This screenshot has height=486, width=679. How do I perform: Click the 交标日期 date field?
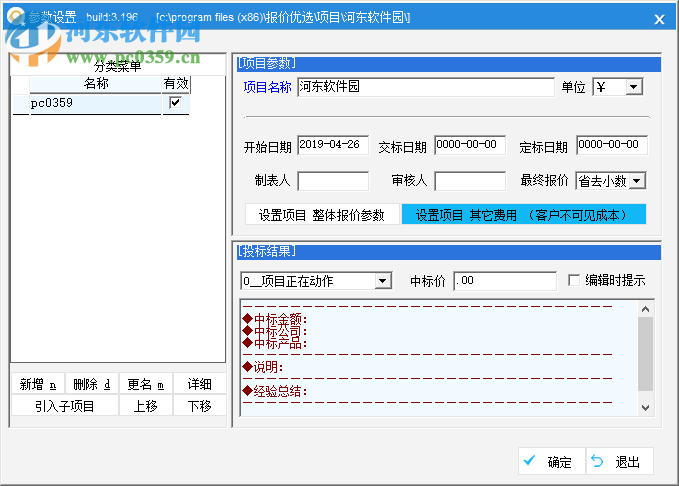(x=470, y=145)
